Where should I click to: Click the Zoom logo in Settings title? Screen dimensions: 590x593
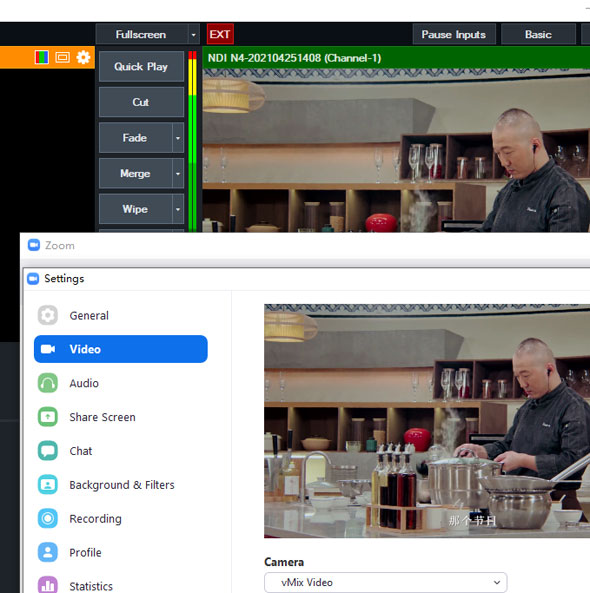33,279
